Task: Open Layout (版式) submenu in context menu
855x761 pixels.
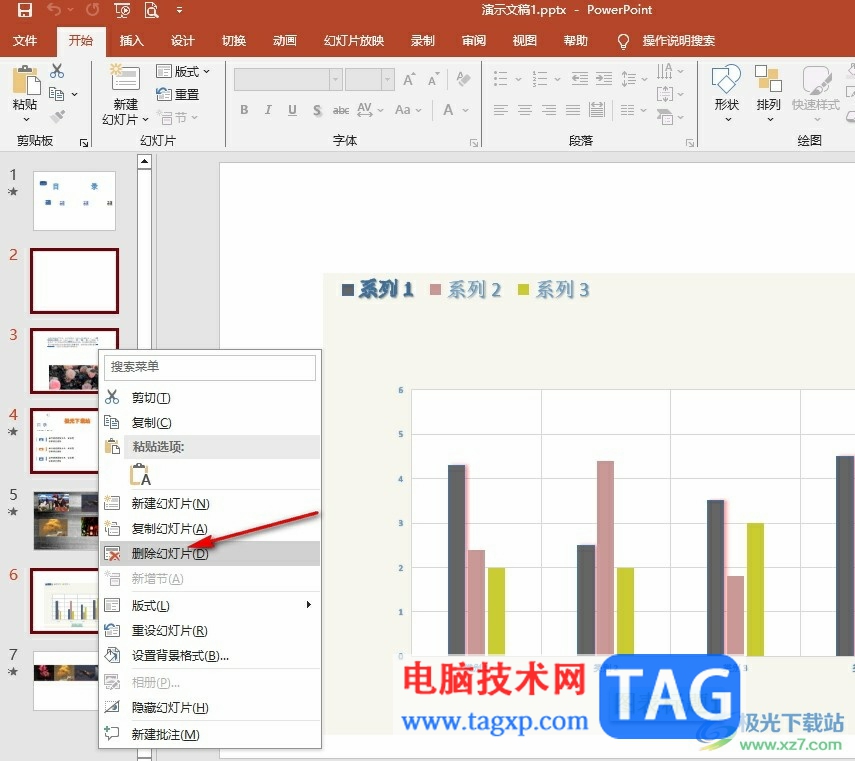Action: coord(210,605)
